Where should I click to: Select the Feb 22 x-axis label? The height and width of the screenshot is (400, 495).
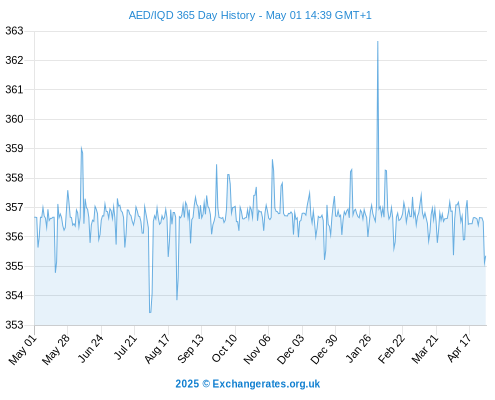tap(391, 349)
